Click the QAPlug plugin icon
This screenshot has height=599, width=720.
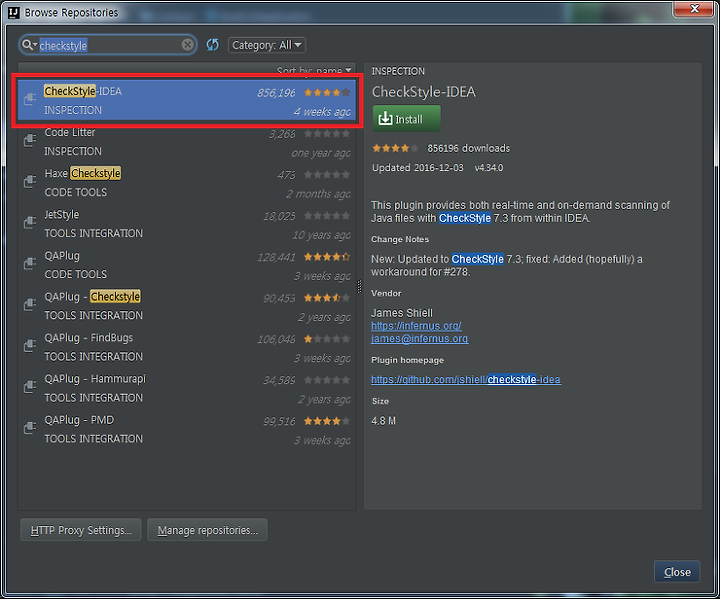click(x=30, y=263)
